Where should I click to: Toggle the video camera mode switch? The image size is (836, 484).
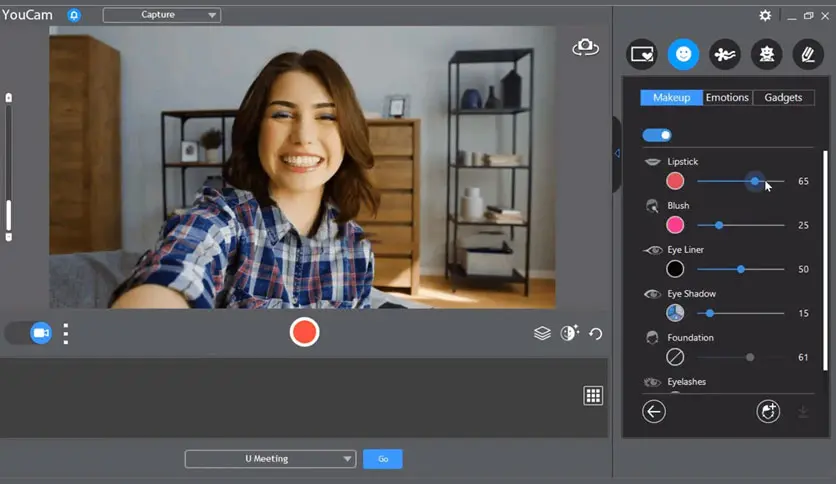(x=30, y=333)
